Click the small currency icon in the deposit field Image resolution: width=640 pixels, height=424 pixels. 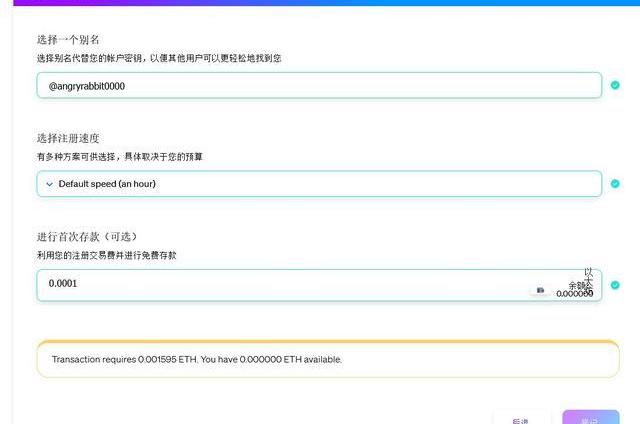541,290
